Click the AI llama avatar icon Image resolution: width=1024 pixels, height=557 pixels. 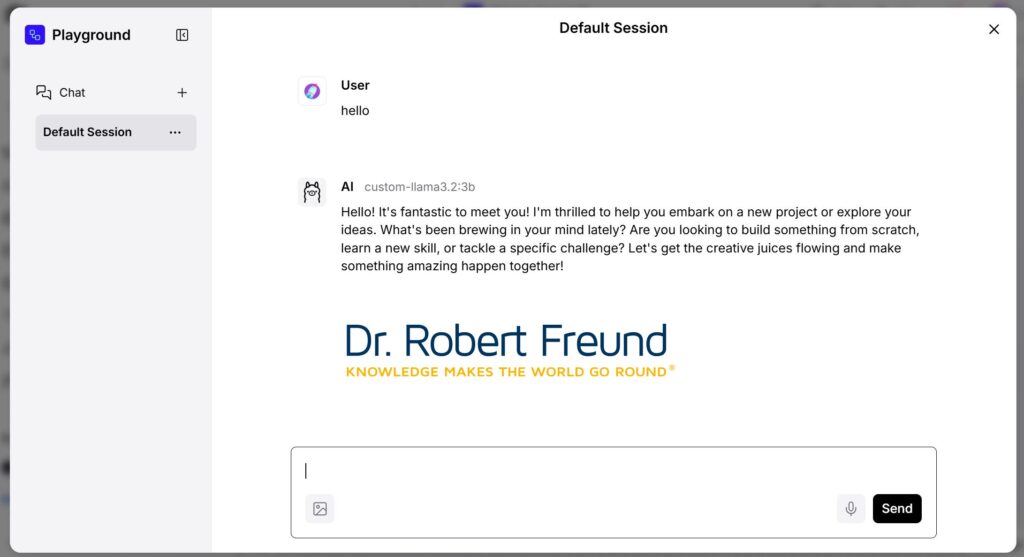pos(312,192)
